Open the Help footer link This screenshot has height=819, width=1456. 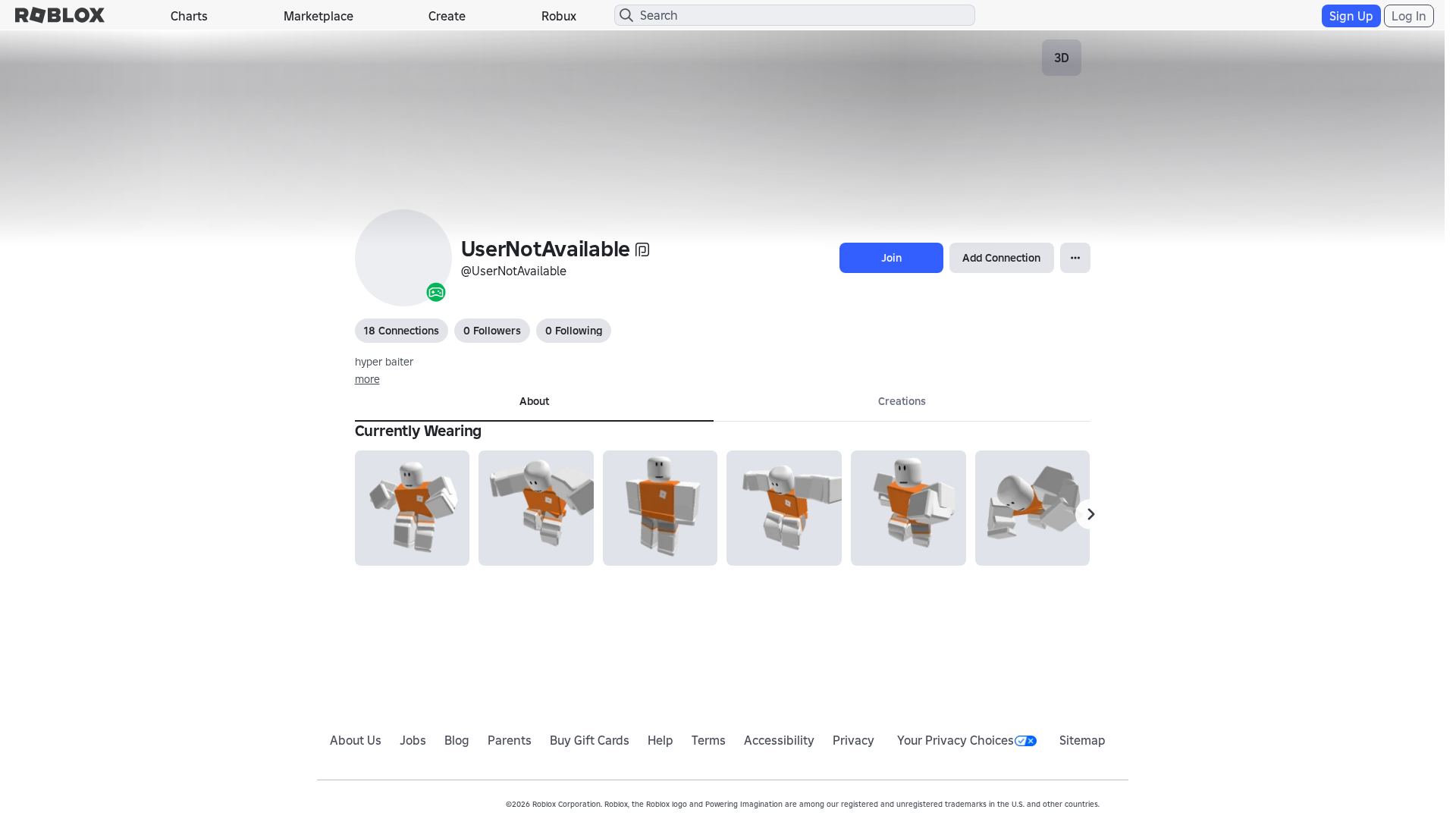(x=661, y=740)
